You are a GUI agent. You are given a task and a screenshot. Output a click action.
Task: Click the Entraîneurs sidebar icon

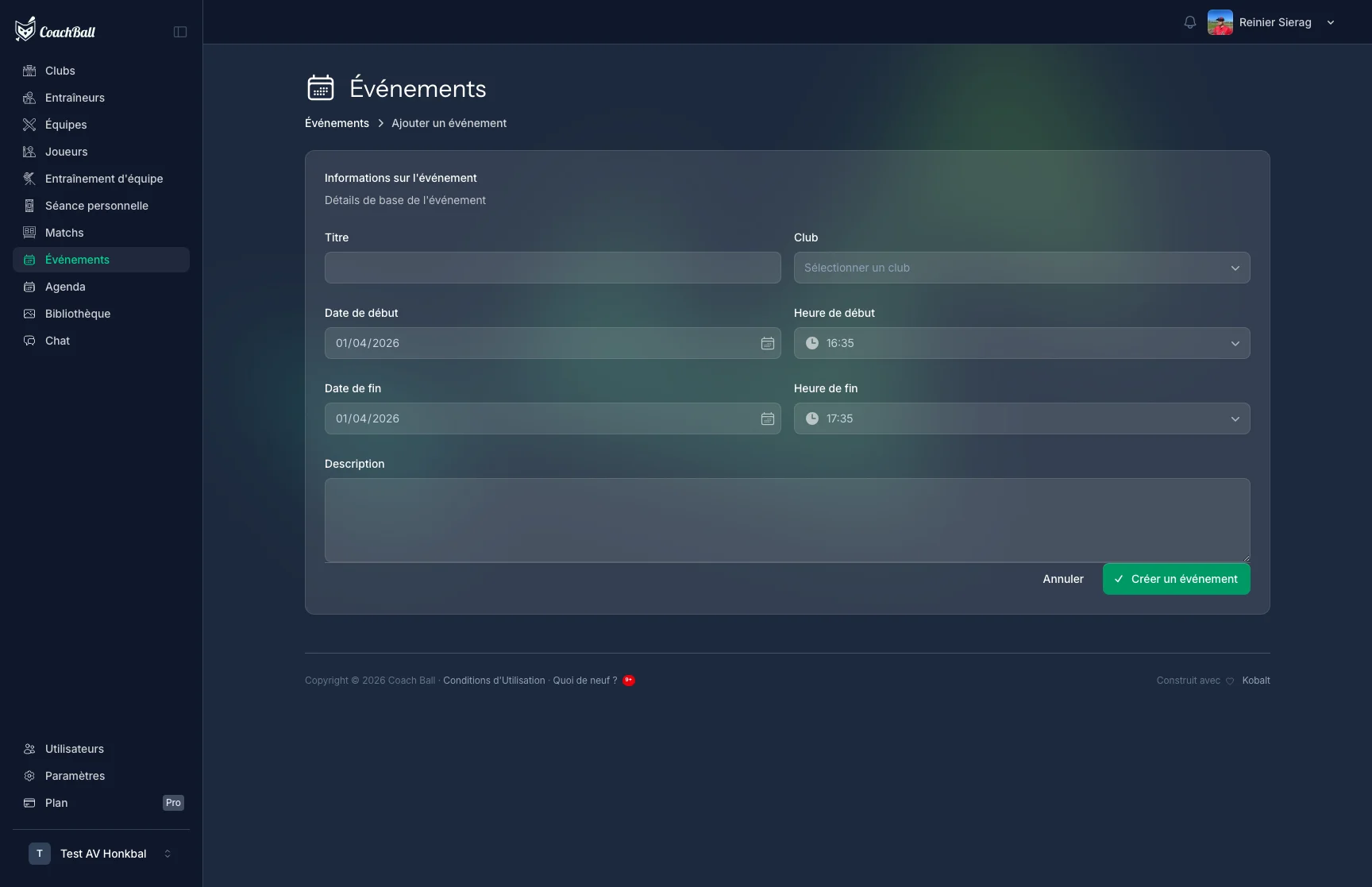point(29,98)
